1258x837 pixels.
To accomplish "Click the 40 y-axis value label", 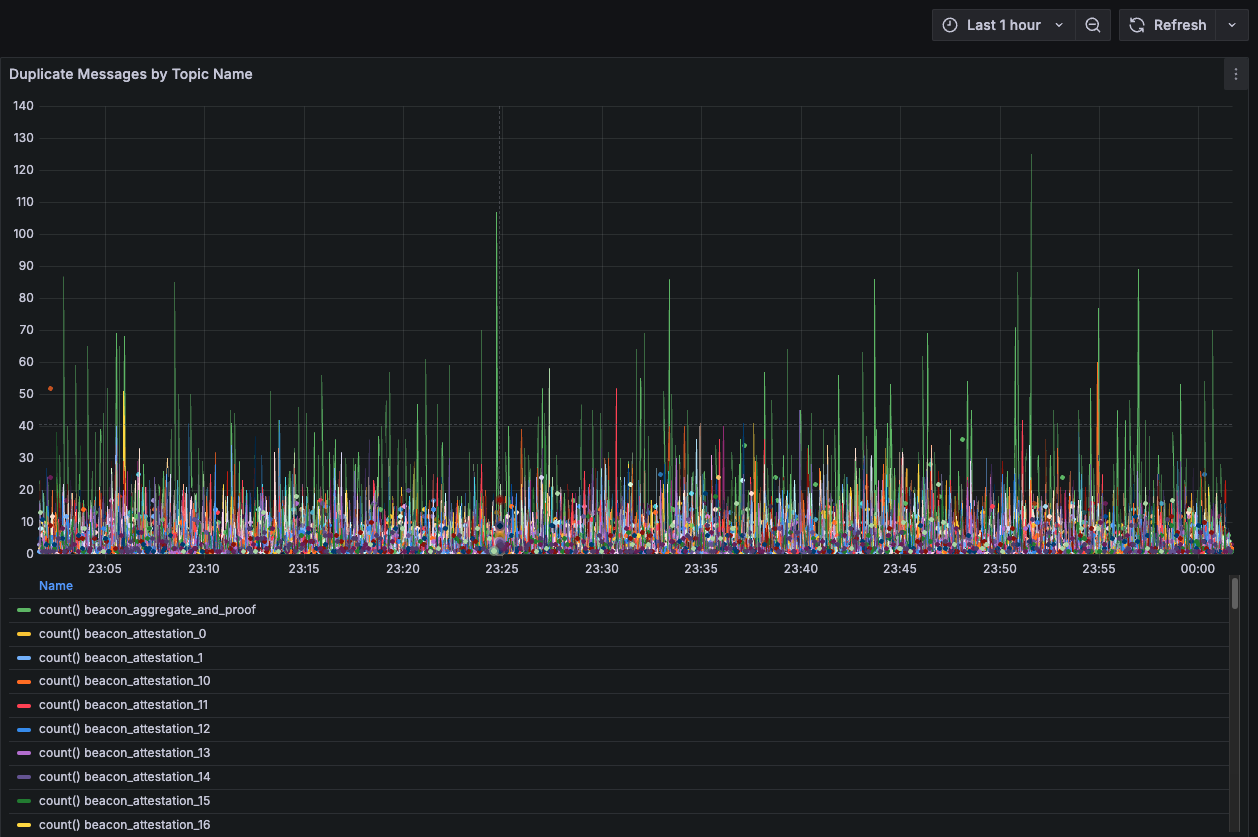I will tap(27, 426).
